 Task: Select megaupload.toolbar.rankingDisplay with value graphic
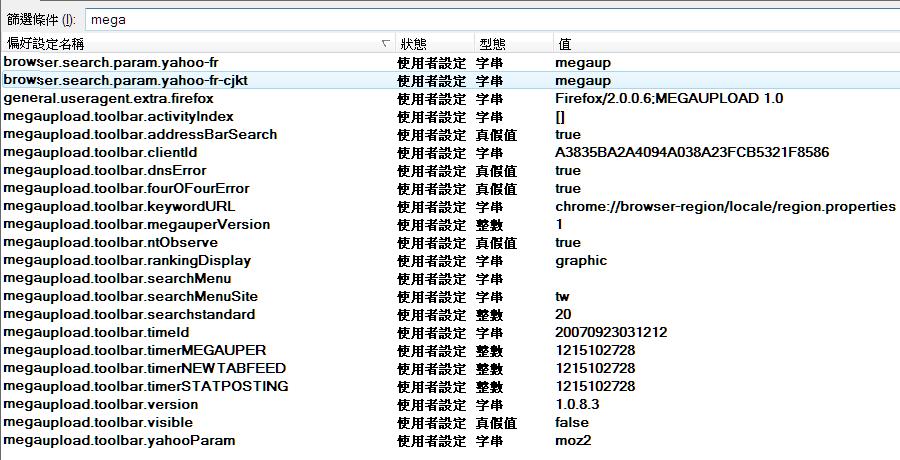[x=127, y=260]
